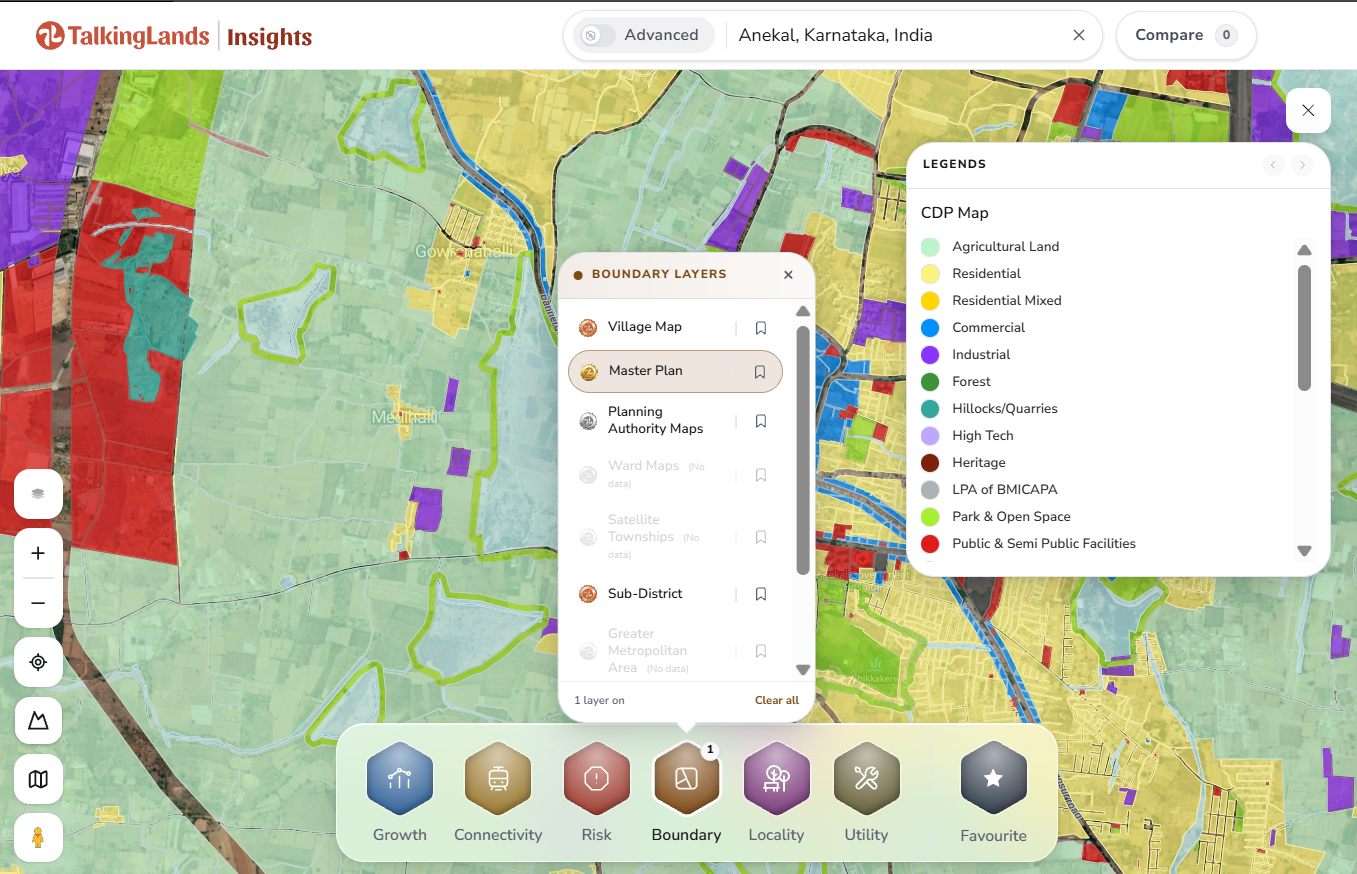1357x874 pixels.
Task: Click the legends panel scrollbar thumb
Action: coord(1304,327)
